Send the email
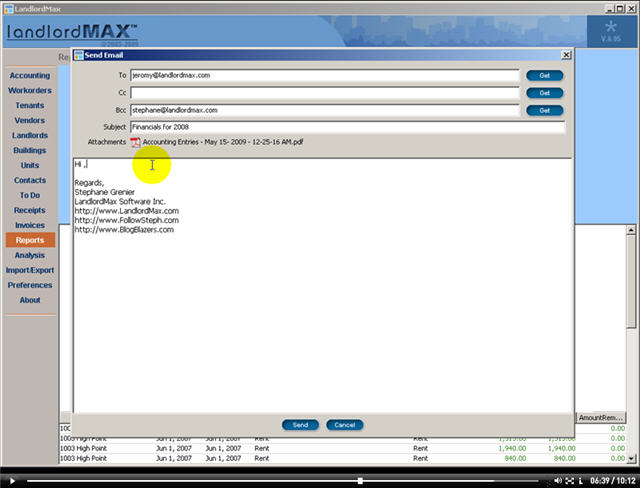 coord(300,425)
